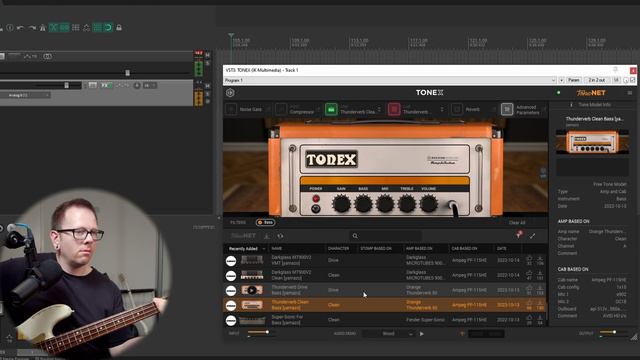Show downloaded tone models icon
Image resolution: width=640 pixels, height=360 pixels.
[267, 236]
